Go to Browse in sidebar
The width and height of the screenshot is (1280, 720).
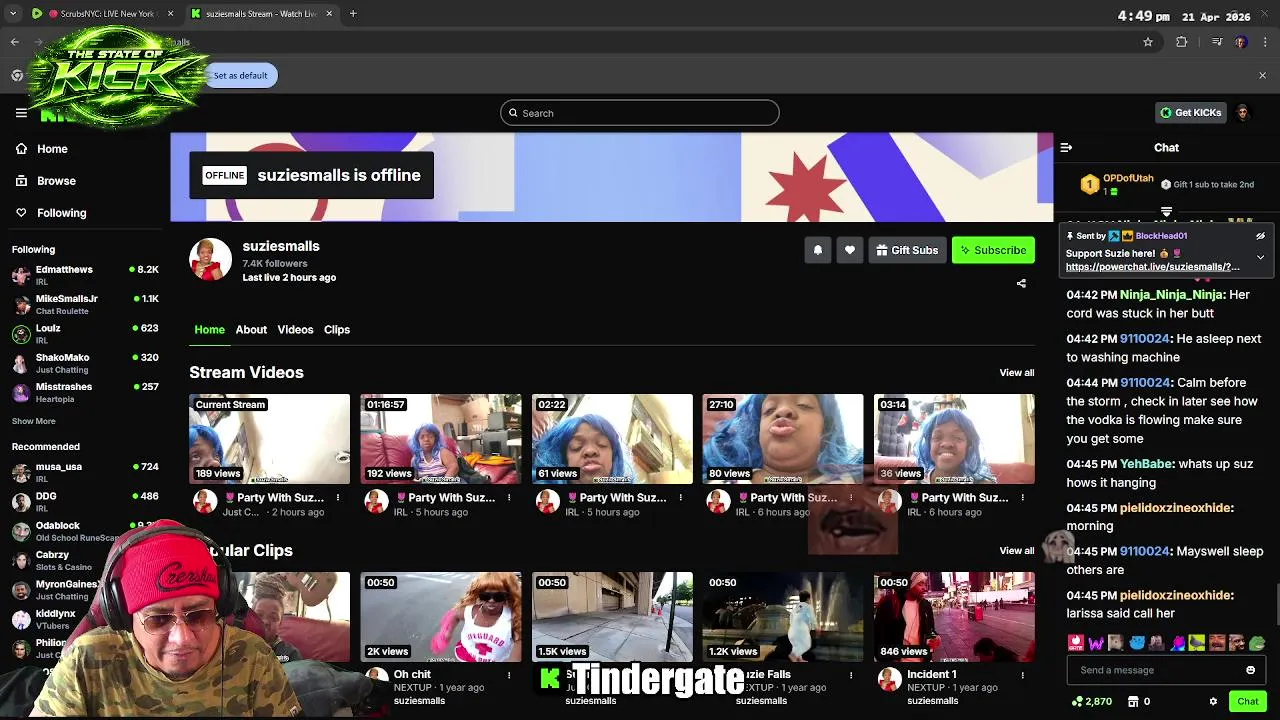[56, 181]
